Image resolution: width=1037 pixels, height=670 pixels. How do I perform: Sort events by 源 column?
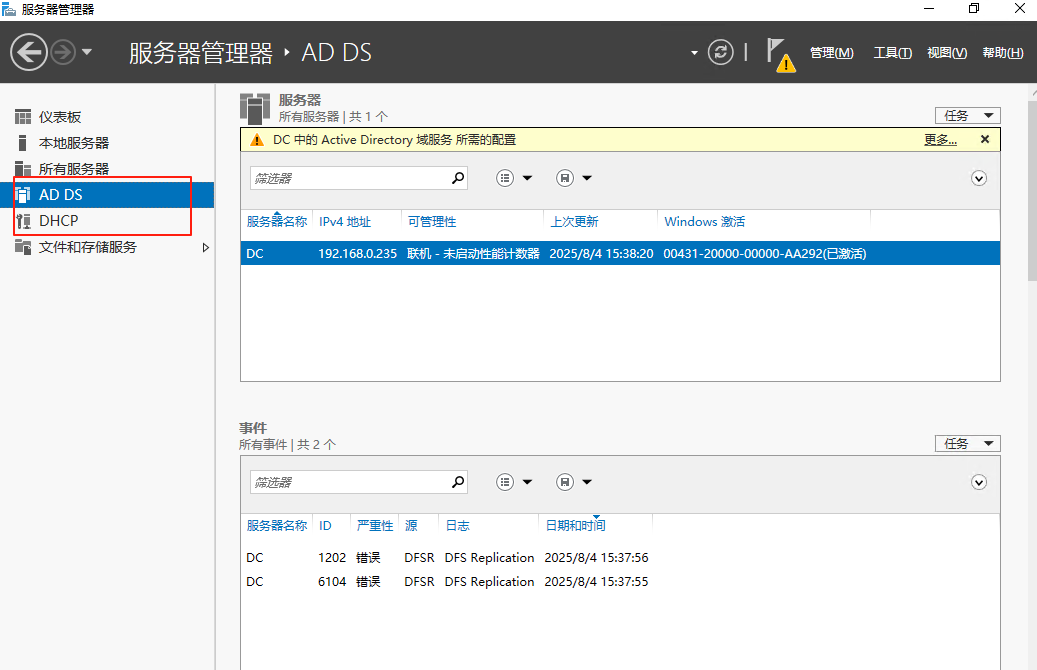click(411, 526)
